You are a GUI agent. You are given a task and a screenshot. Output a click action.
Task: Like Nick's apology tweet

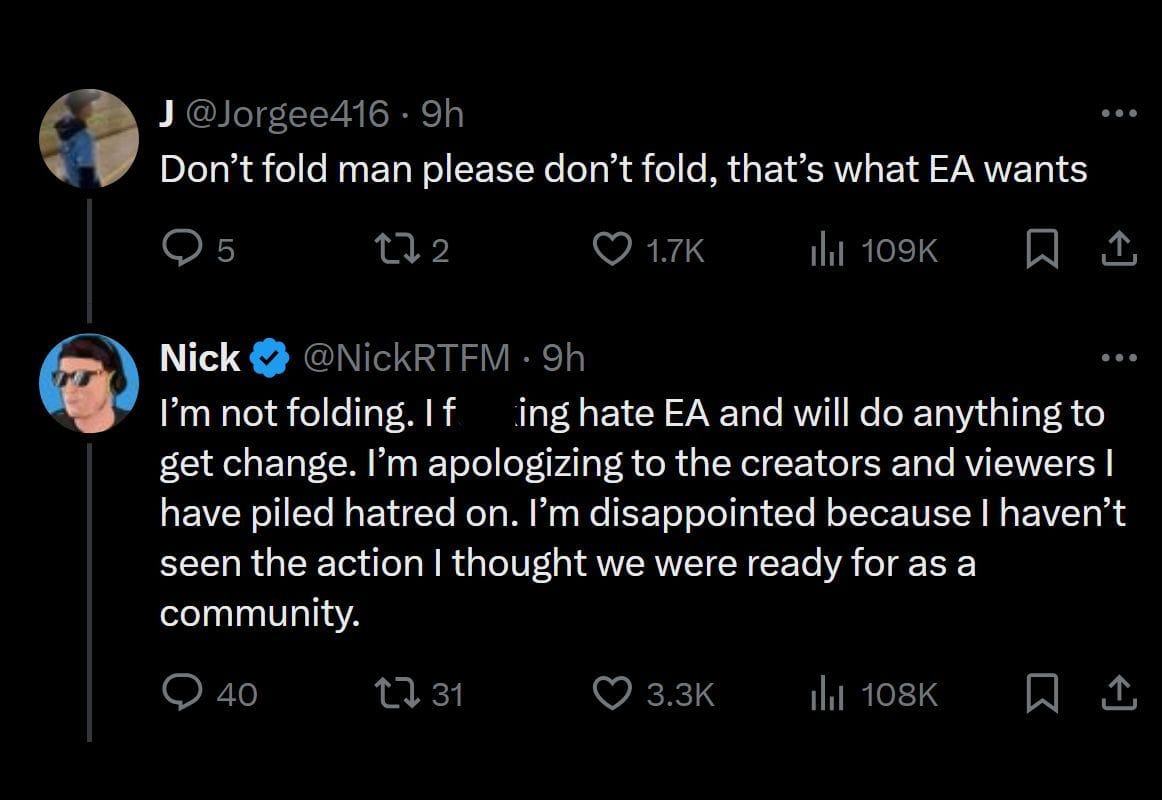614,693
